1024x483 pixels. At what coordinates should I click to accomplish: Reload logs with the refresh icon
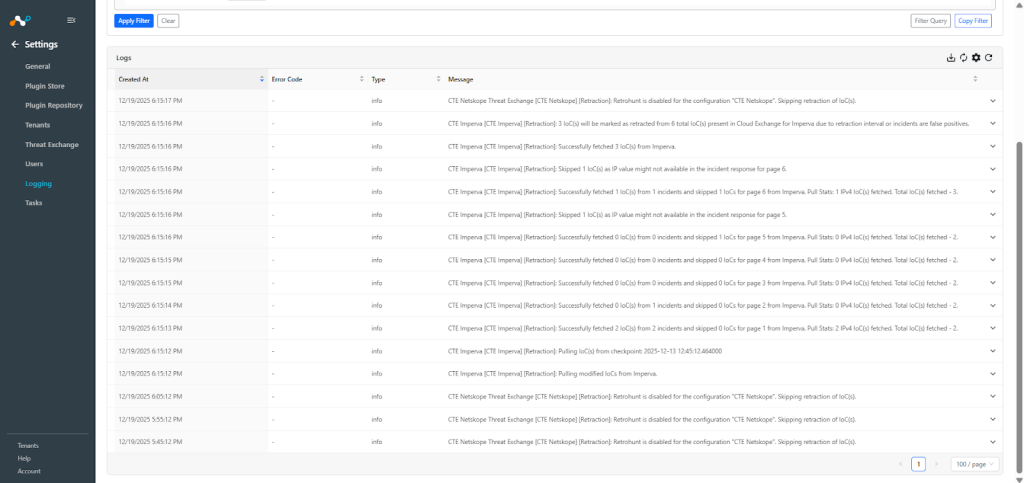(989, 58)
